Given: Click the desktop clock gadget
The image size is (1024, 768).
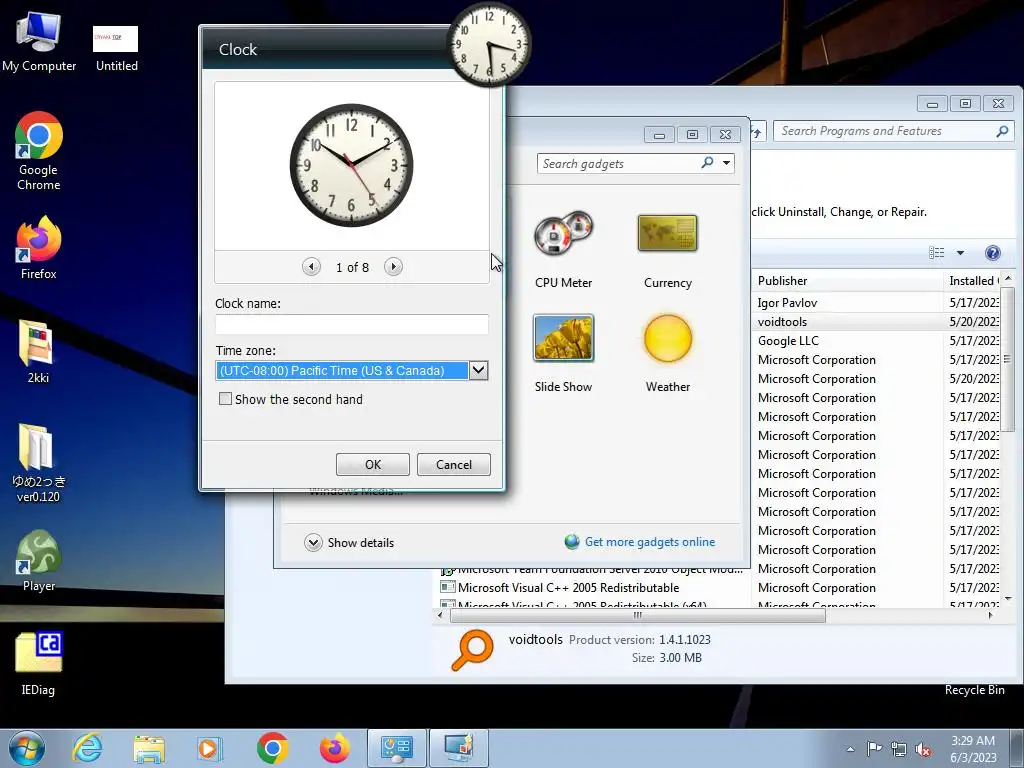Looking at the screenshot, I should tap(488, 44).
